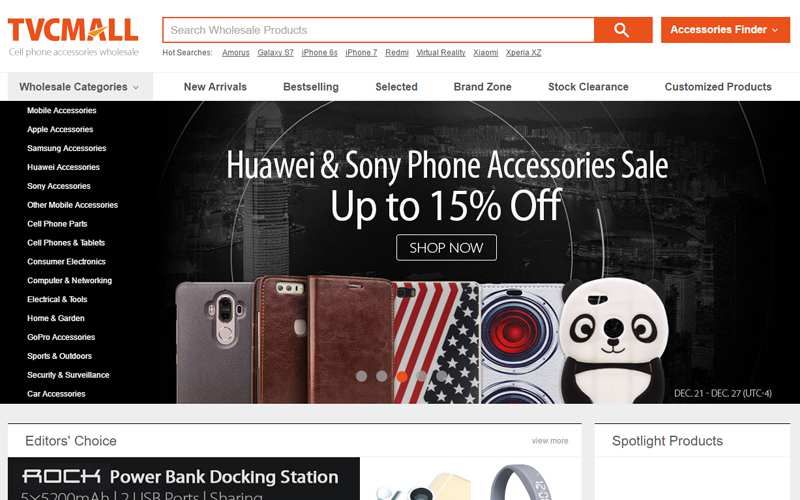
Task: Click the magnifier search icon button
Action: (623, 30)
